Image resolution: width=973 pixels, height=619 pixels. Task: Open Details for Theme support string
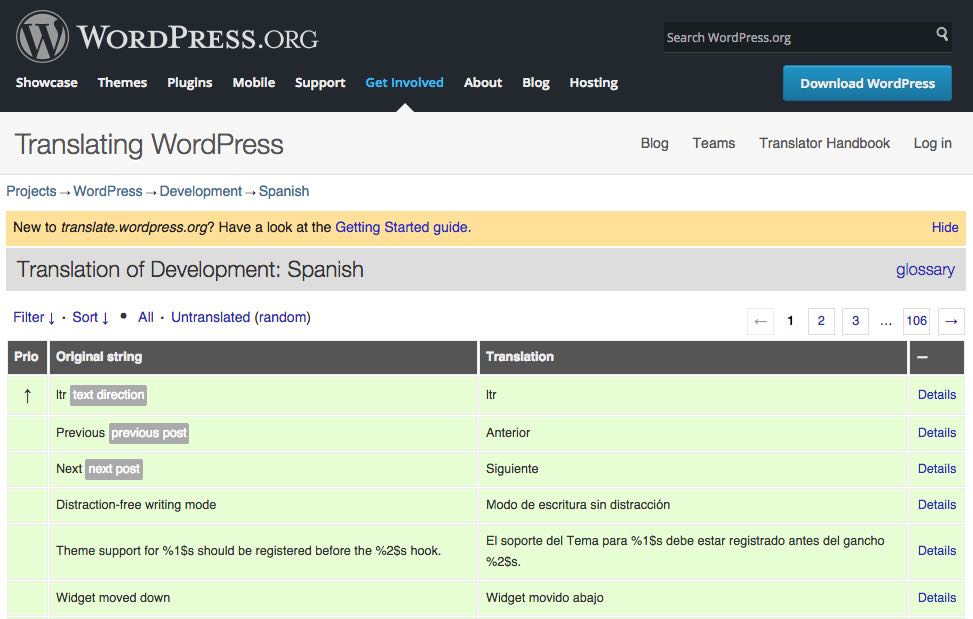pyautogui.click(x=936, y=551)
